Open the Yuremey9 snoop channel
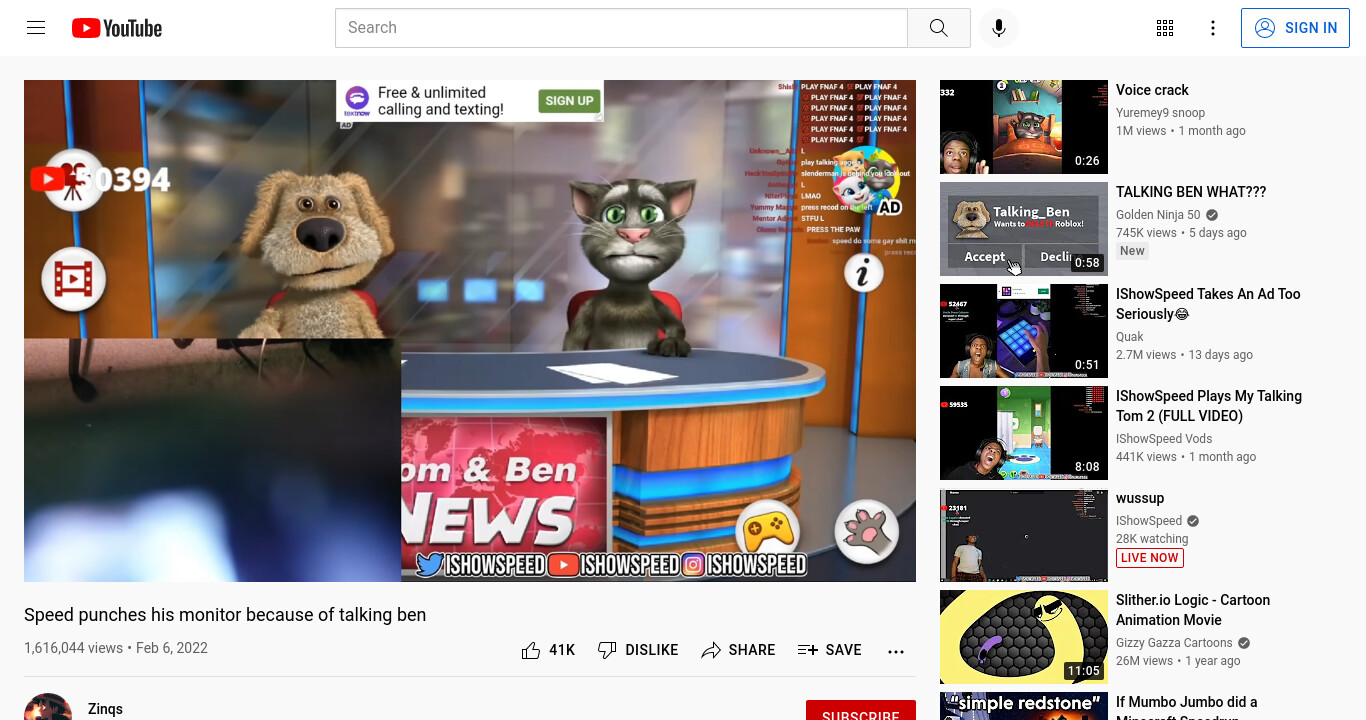 point(1160,113)
